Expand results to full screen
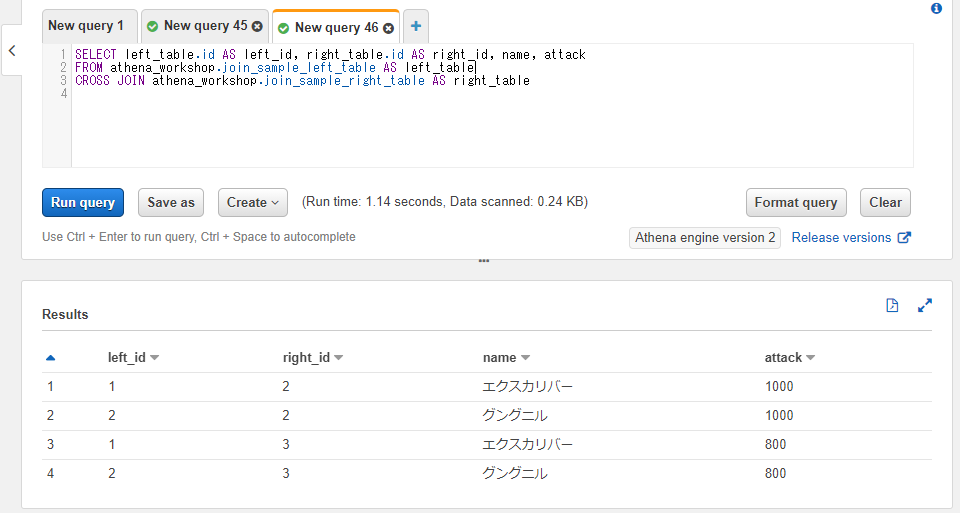The width and height of the screenshot is (960, 513). [924, 305]
